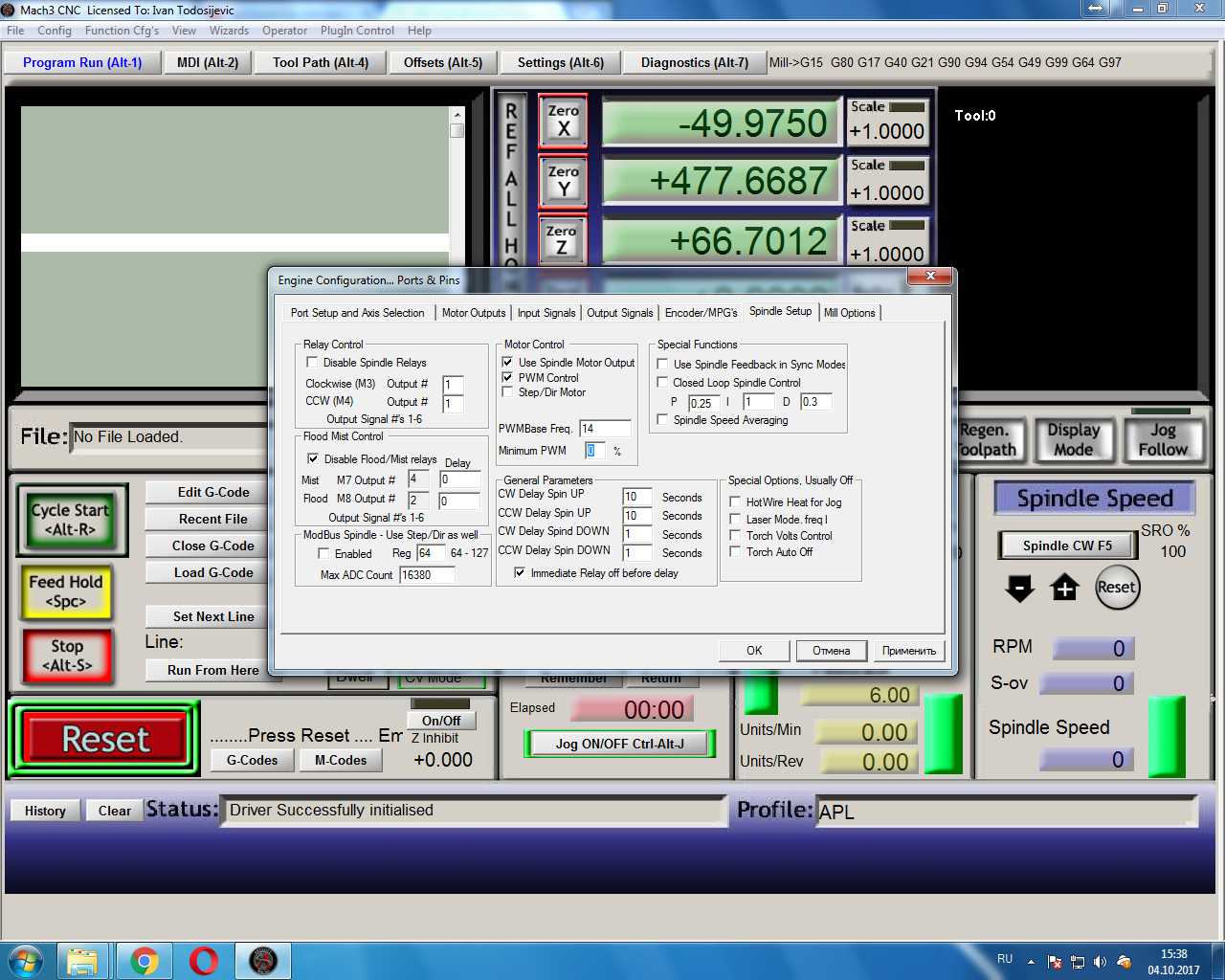Viewport: 1225px width, 980px height.
Task: Click the Minimum PWM input field
Action: [x=595, y=450]
